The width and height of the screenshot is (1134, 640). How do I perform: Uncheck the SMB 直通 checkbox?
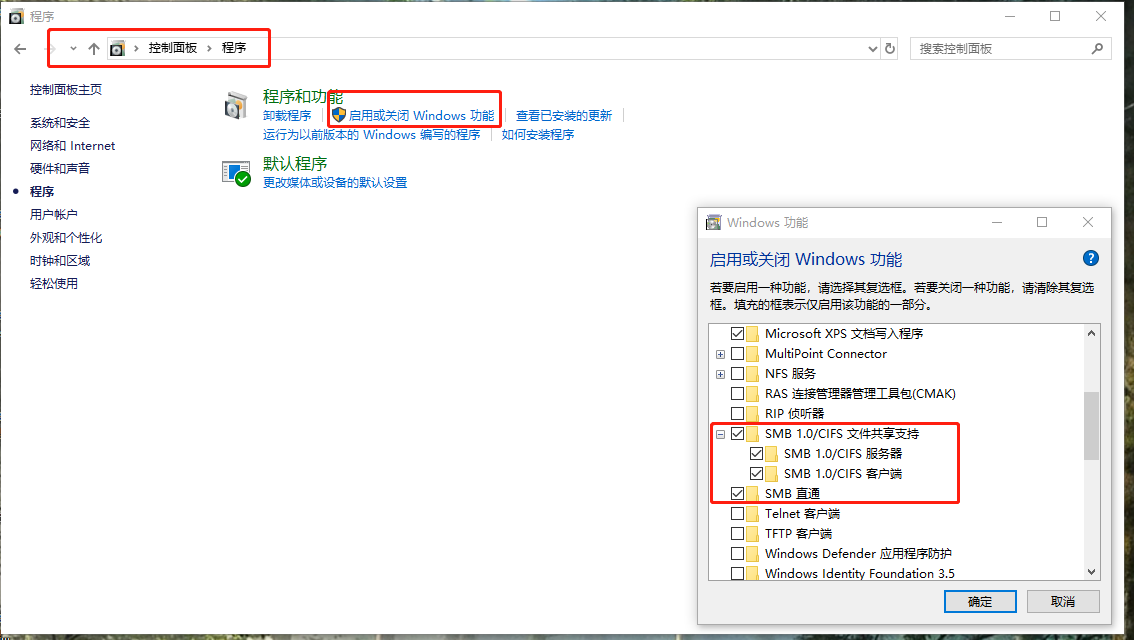pyautogui.click(x=738, y=494)
